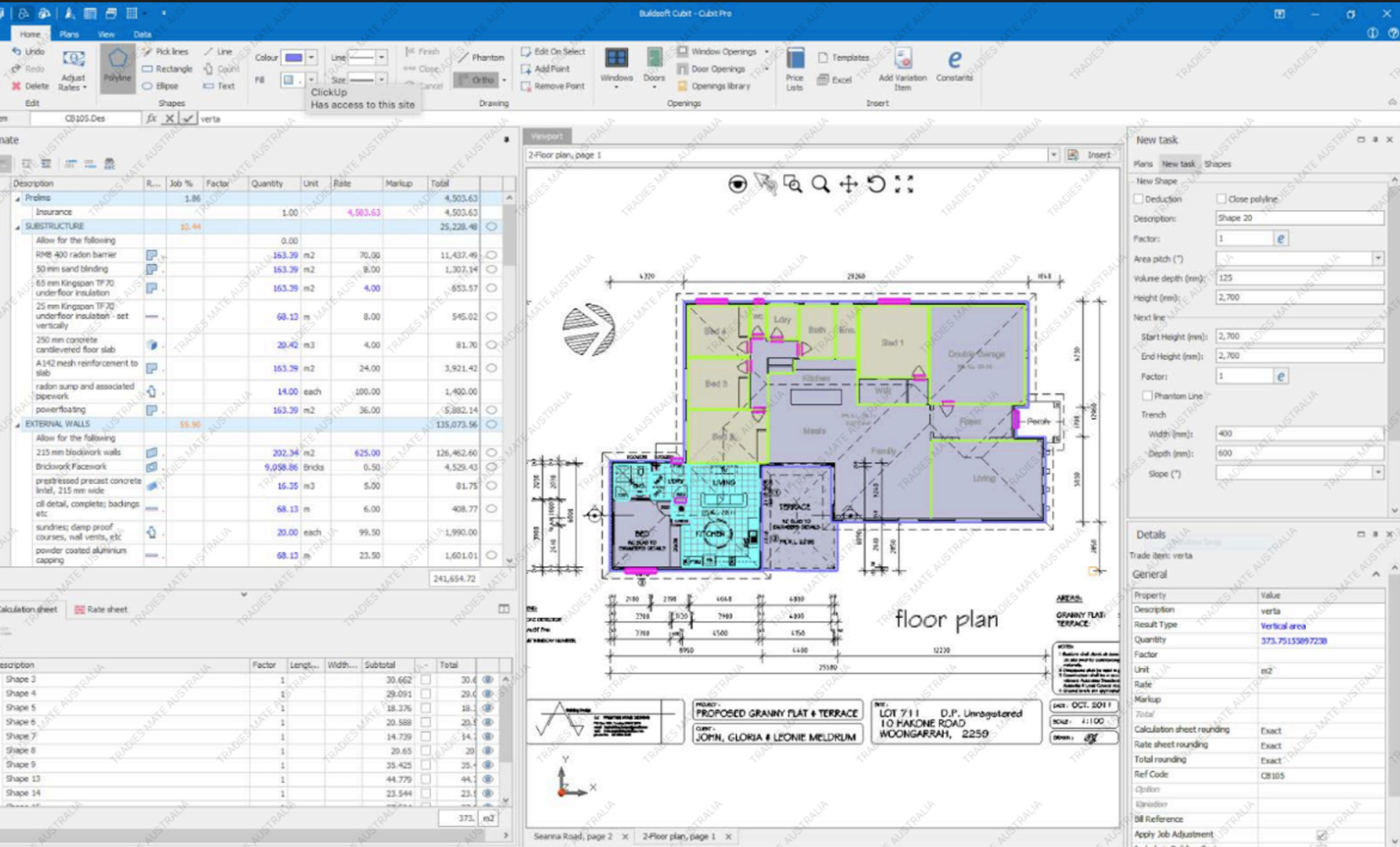Screen dimensions: 1400x847
Task: Click the blue Colour swatch
Action: click(x=293, y=58)
